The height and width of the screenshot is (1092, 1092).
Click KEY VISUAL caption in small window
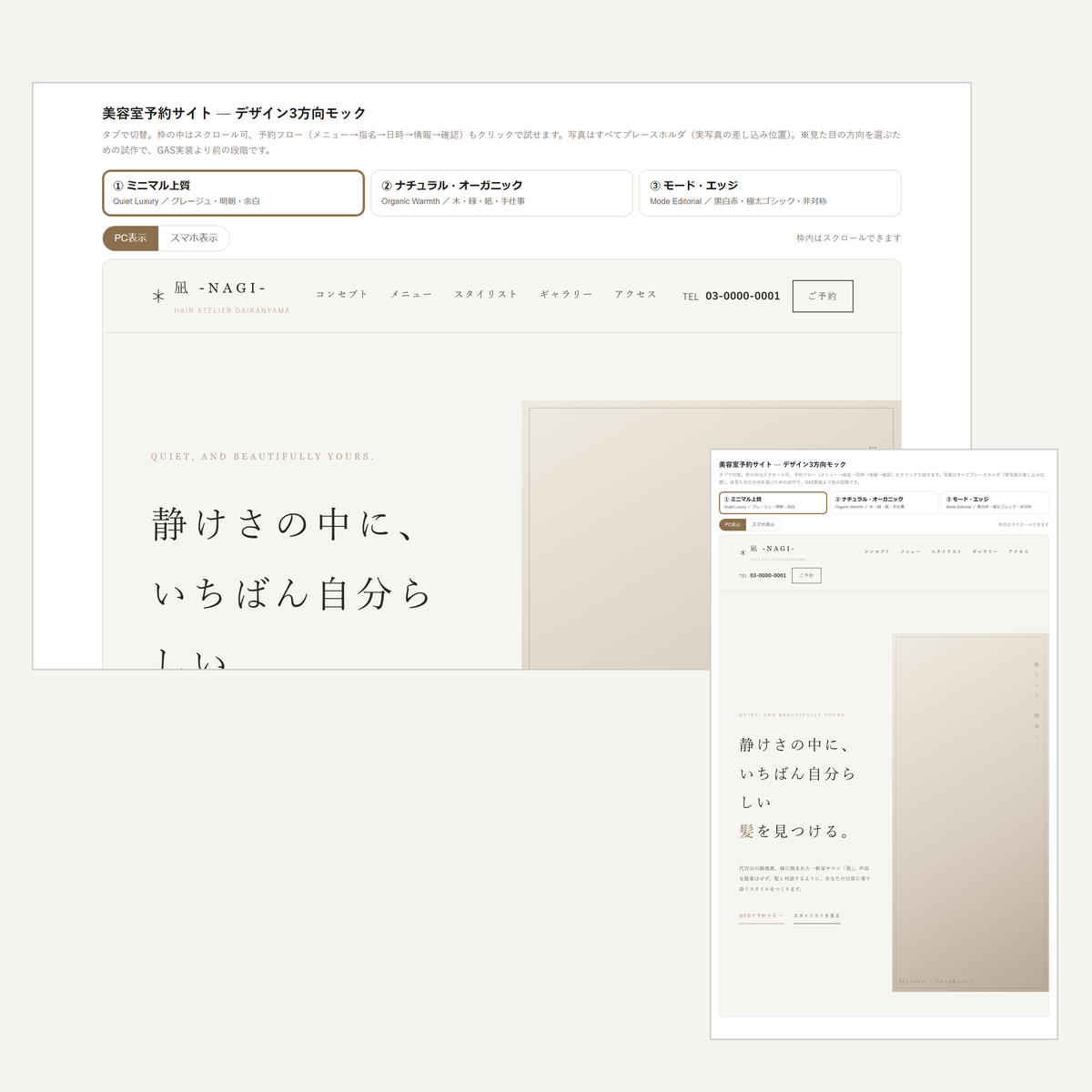coord(935,981)
